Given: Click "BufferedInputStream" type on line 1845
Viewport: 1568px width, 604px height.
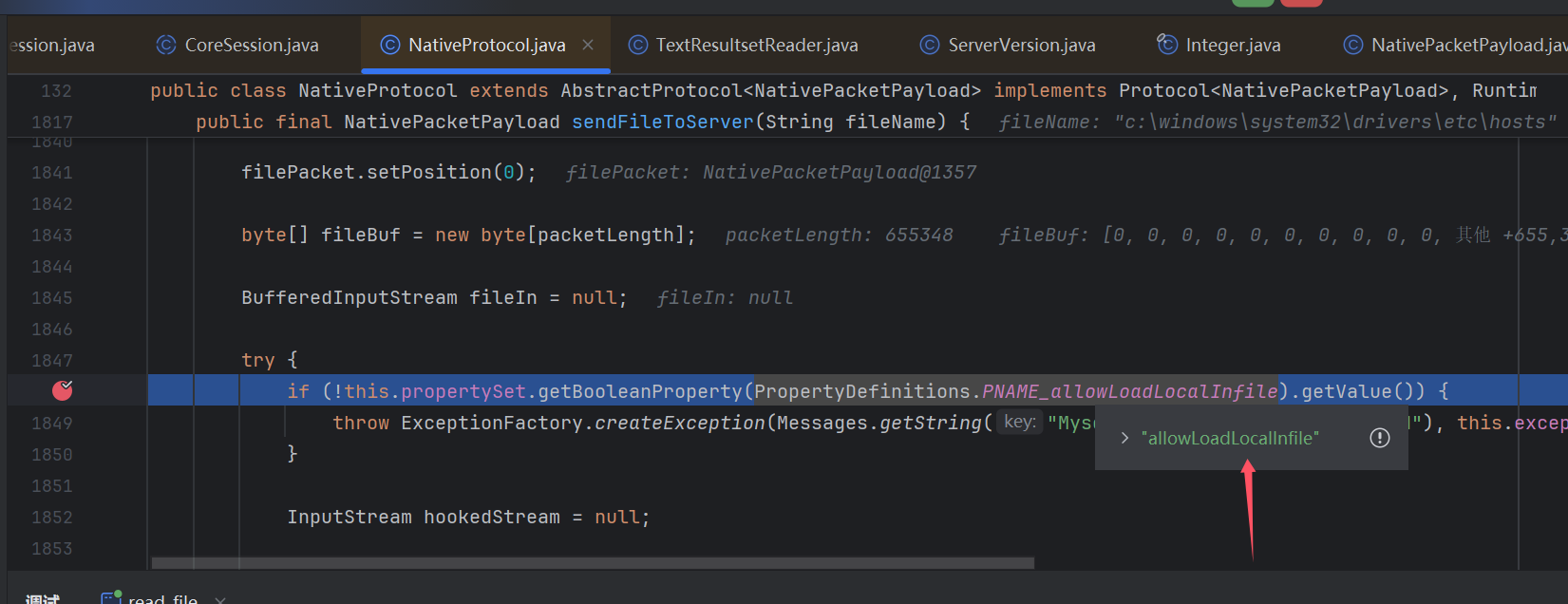Looking at the screenshot, I should coord(349,298).
